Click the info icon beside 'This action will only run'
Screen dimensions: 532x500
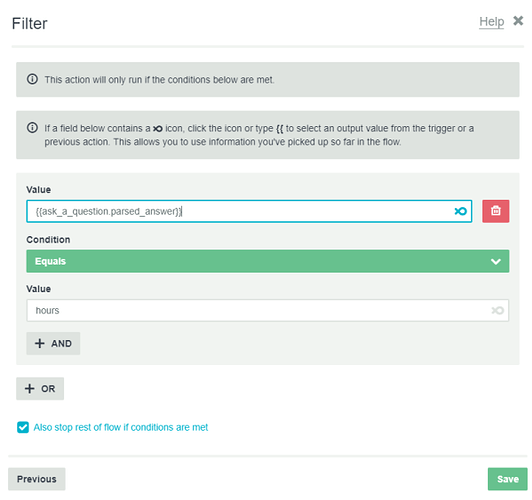(32, 79)
